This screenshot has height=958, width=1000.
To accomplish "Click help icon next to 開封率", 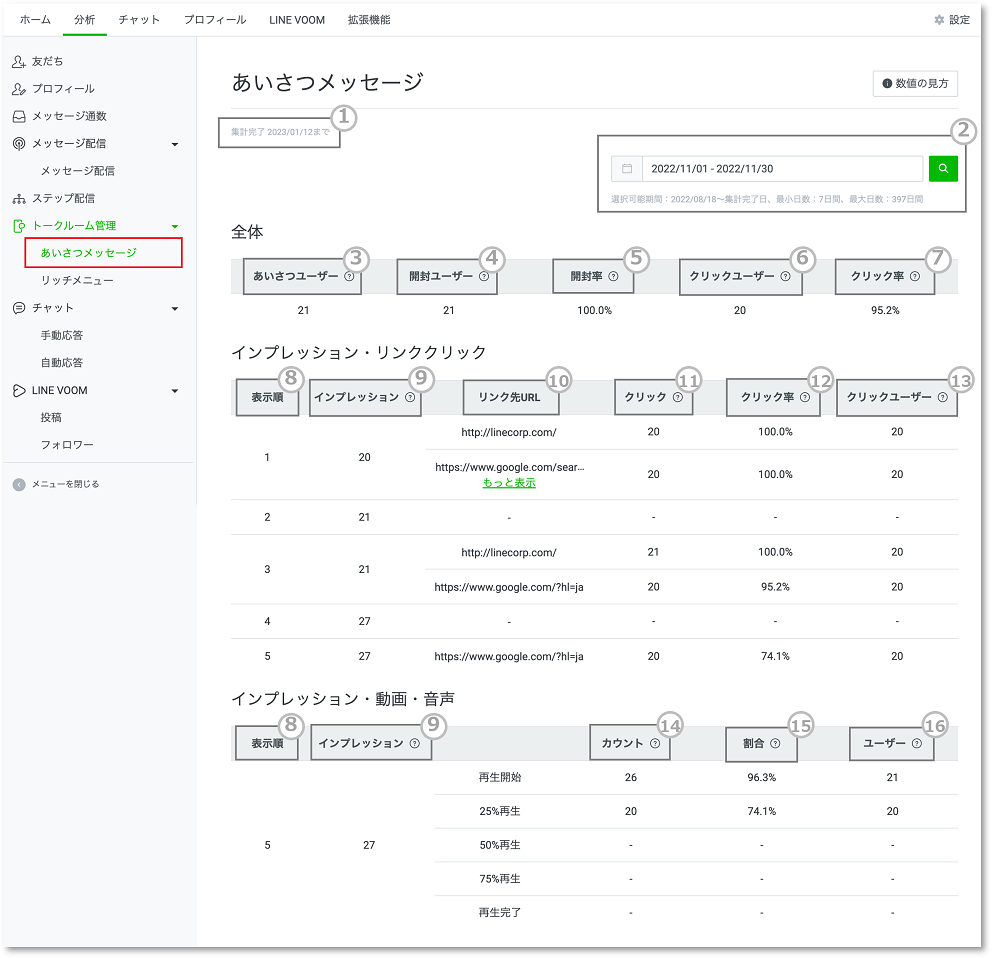I will 613,276.
